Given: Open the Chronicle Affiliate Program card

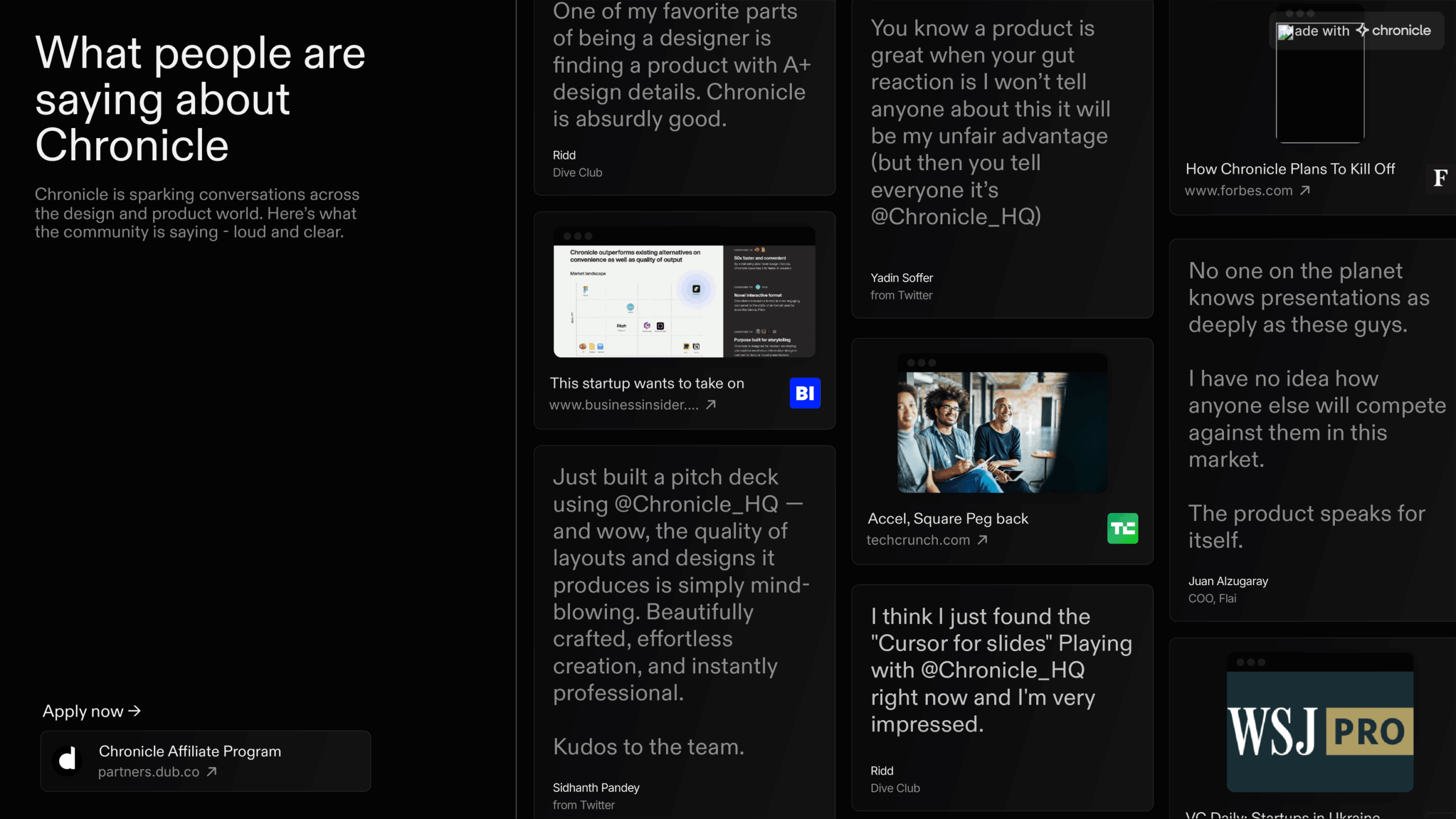Looking at the screenshot, I should 205,761.
